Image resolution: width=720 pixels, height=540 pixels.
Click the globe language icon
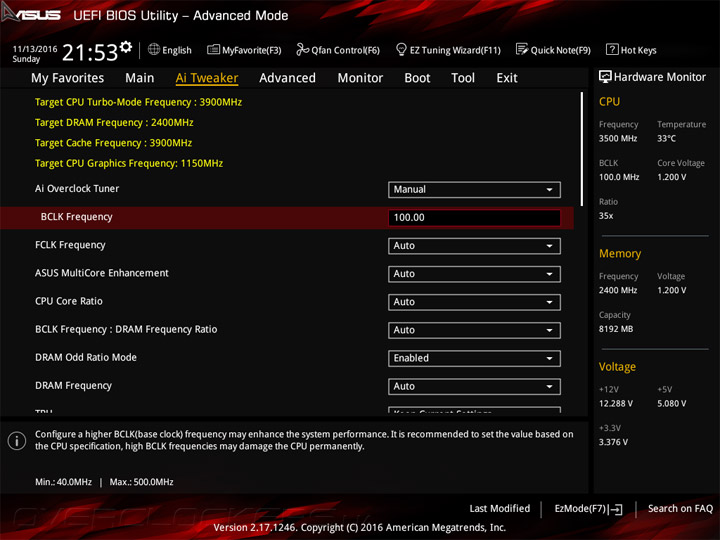pyautogui.click(x=154, y=50)
